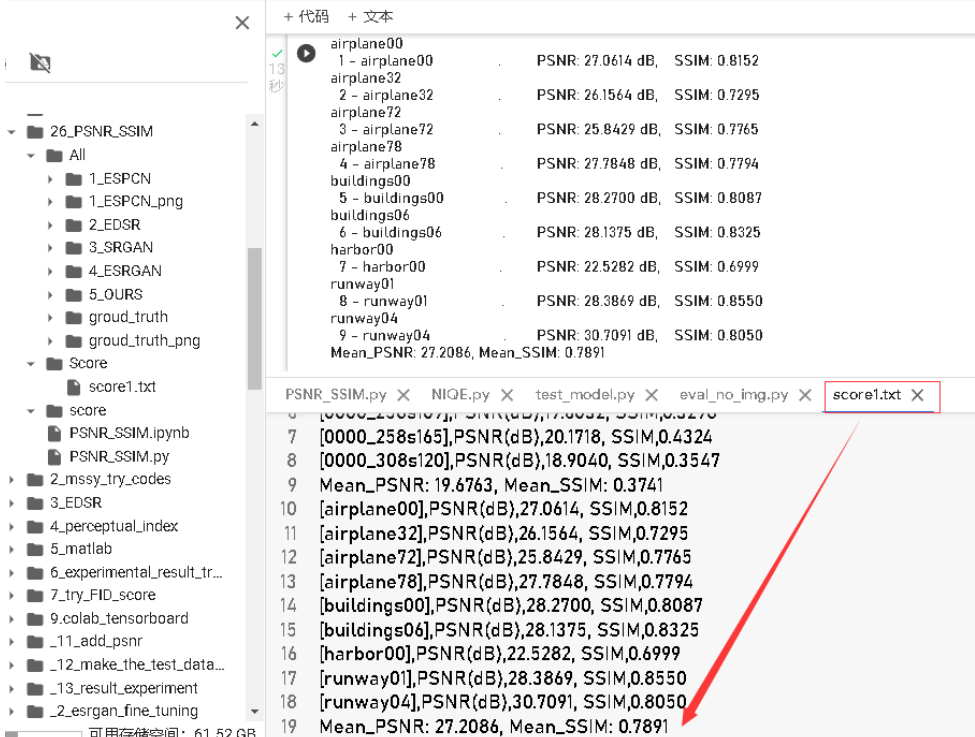Click the 1_ESPCN folder icon
The height and width of the screenshot is (737, 975).
tap(74, 179)
